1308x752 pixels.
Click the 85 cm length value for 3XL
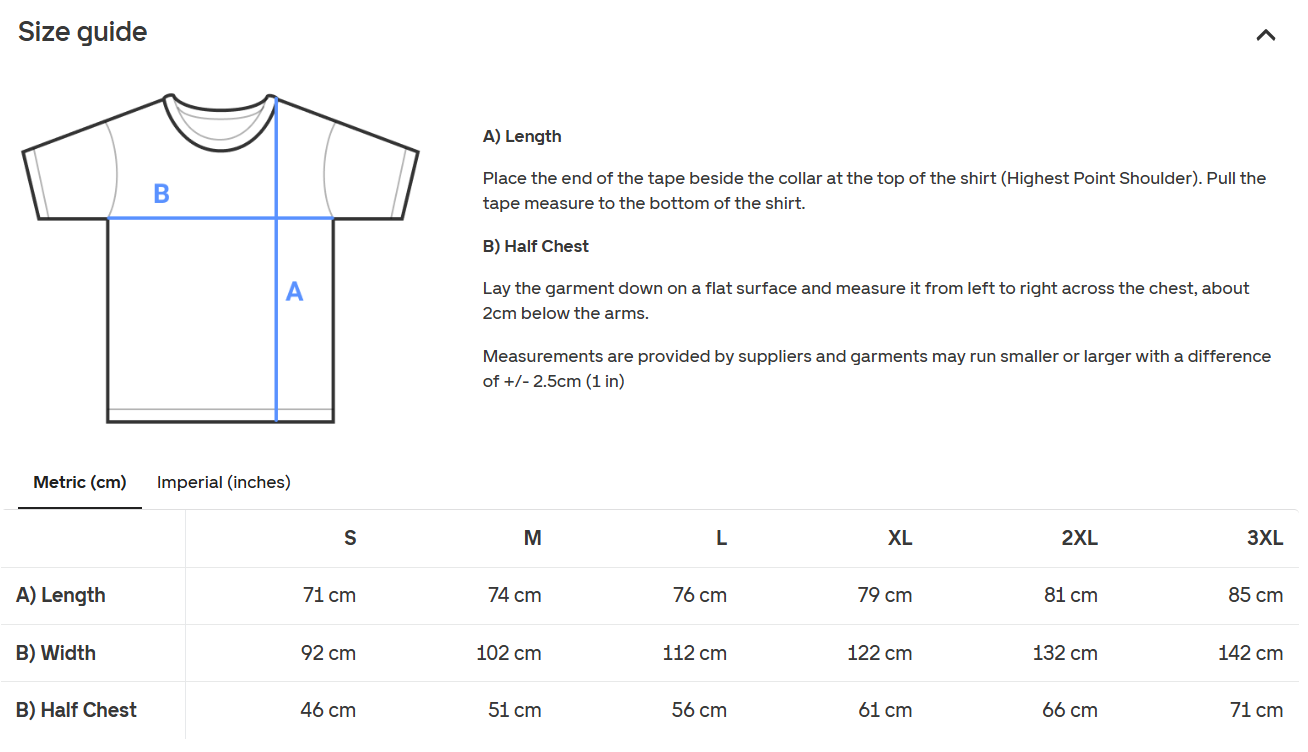pyautogui.click(x=1255, y=595)
